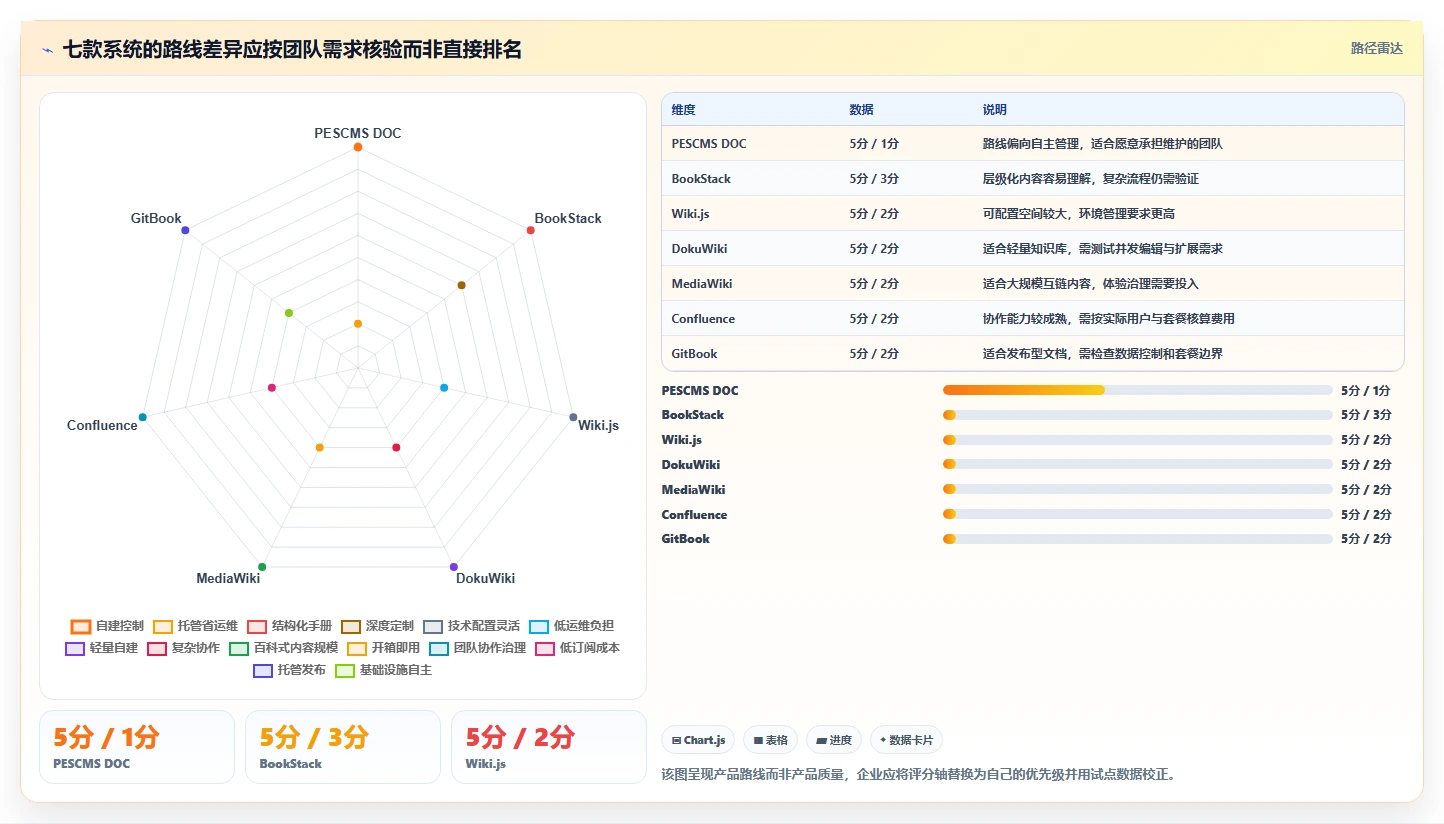This screenshot has height=824, width=1444.
Task: Click the headline 七款系统的路线差异应按团队需求核验而非直接排名
Action: coord(292,50)
